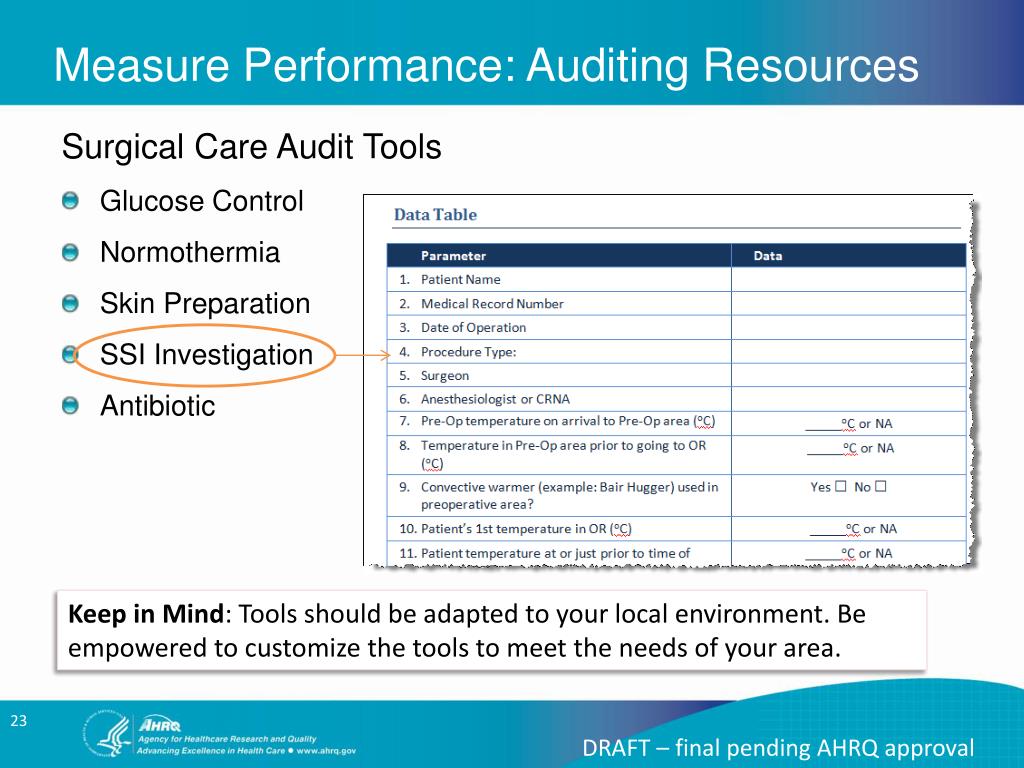Click the Keep in Mind callout box
Image resolution: width=1024 pixels, height=768 pixels.
(491, 630)
